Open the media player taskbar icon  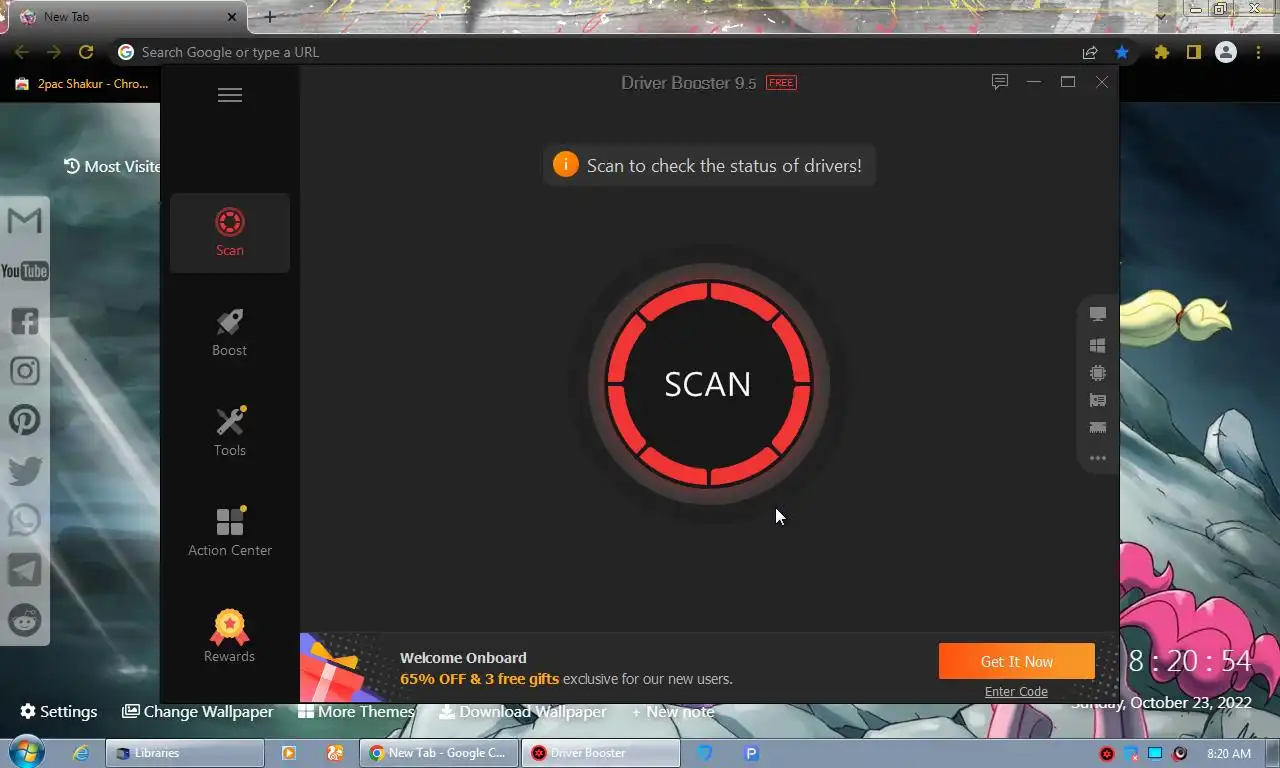289,753
